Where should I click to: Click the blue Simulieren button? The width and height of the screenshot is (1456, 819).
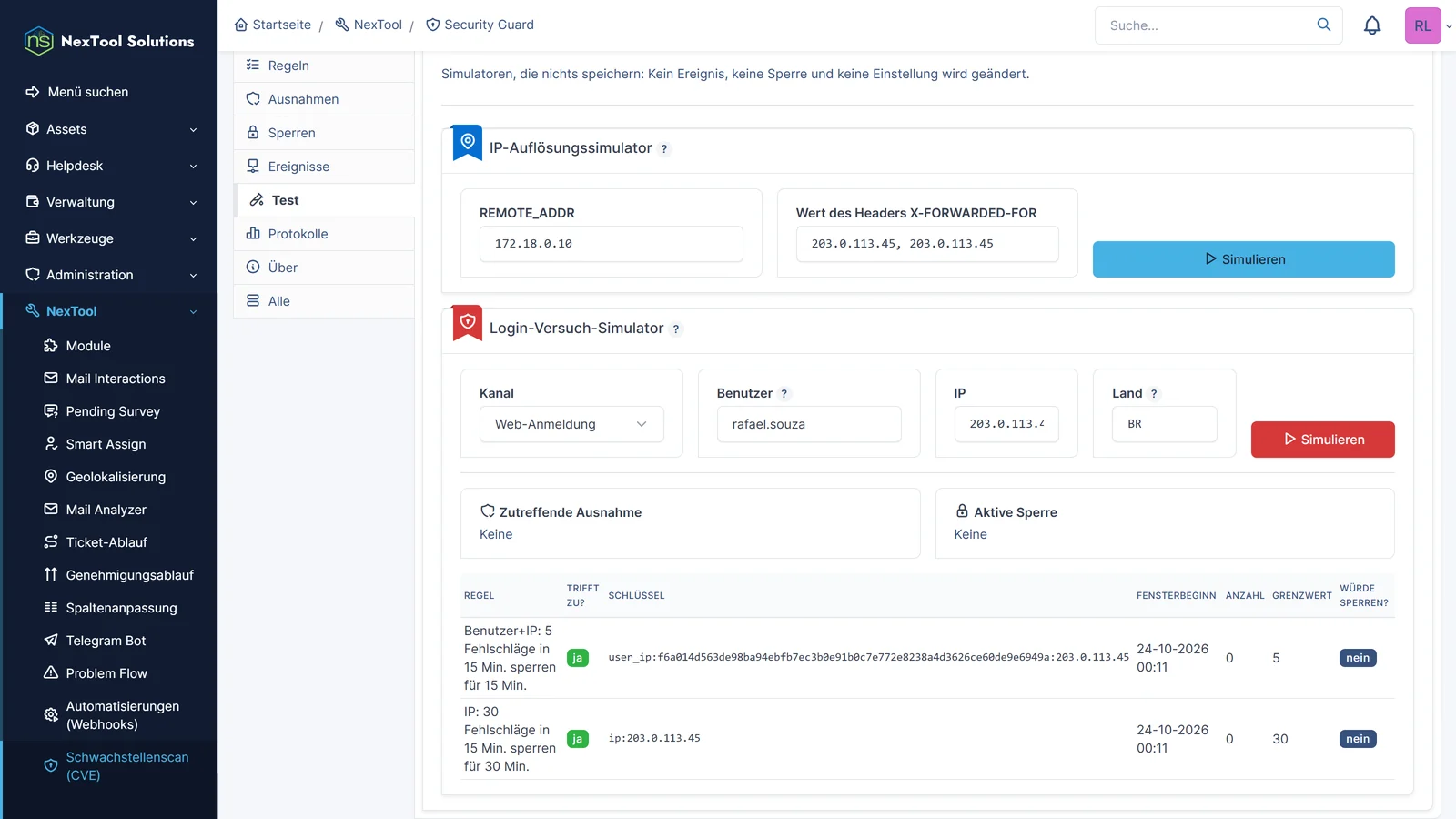[x=1243, y=259]
